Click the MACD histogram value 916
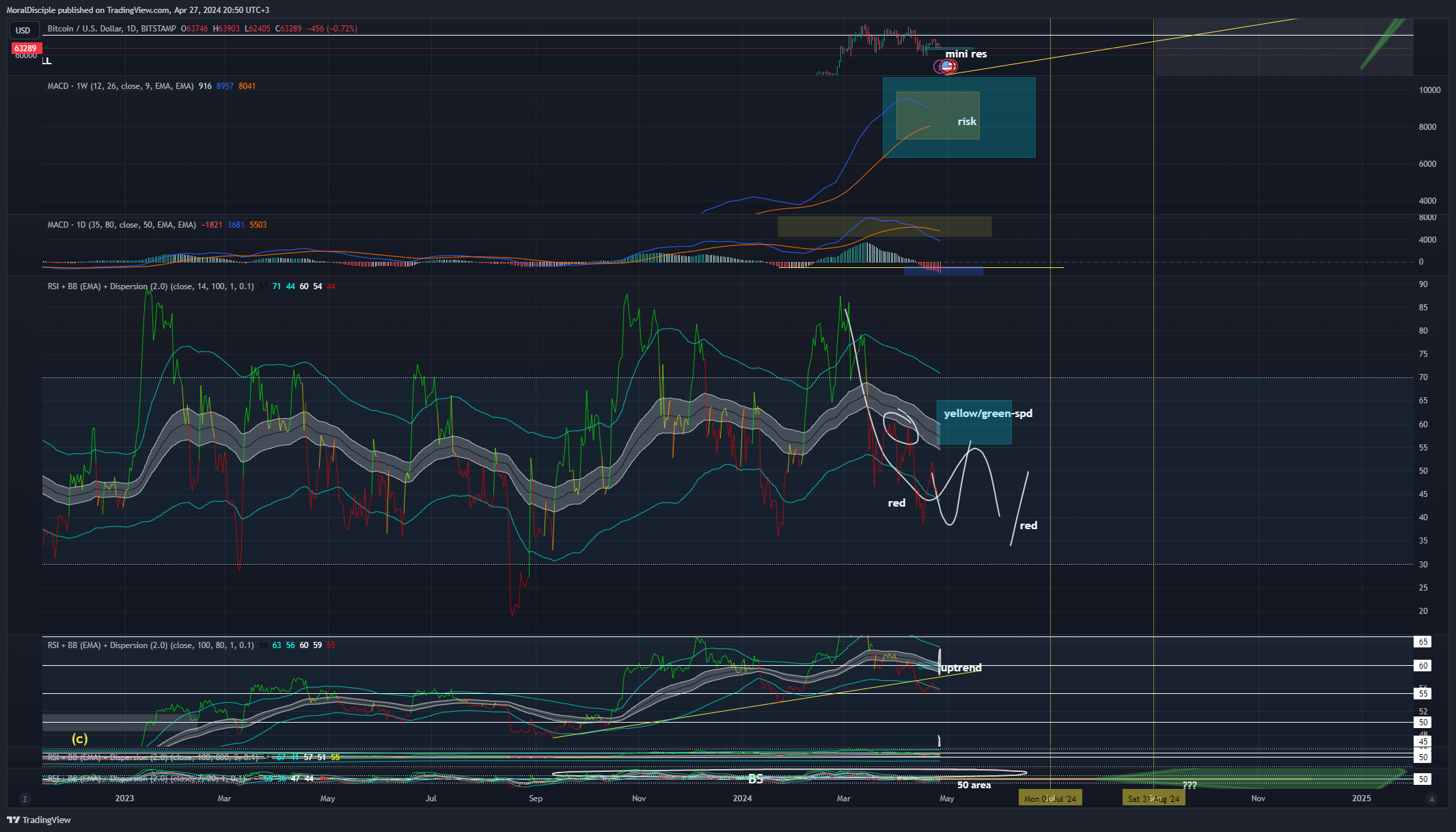 tap(205, 86)
